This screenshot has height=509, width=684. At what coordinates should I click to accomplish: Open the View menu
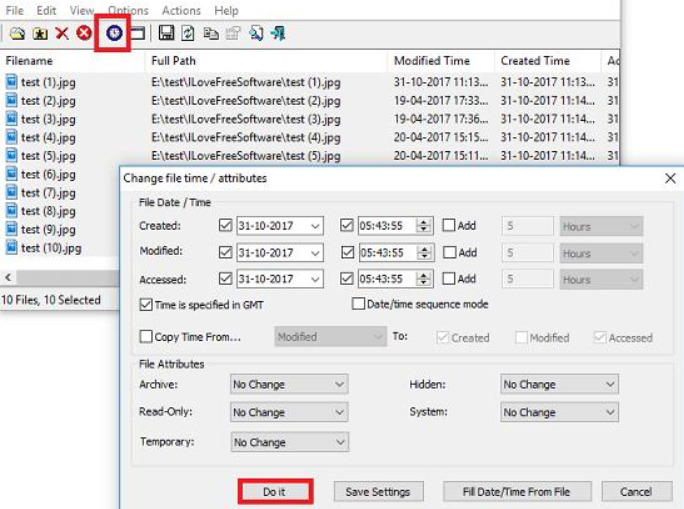click(x=82, y=10)
